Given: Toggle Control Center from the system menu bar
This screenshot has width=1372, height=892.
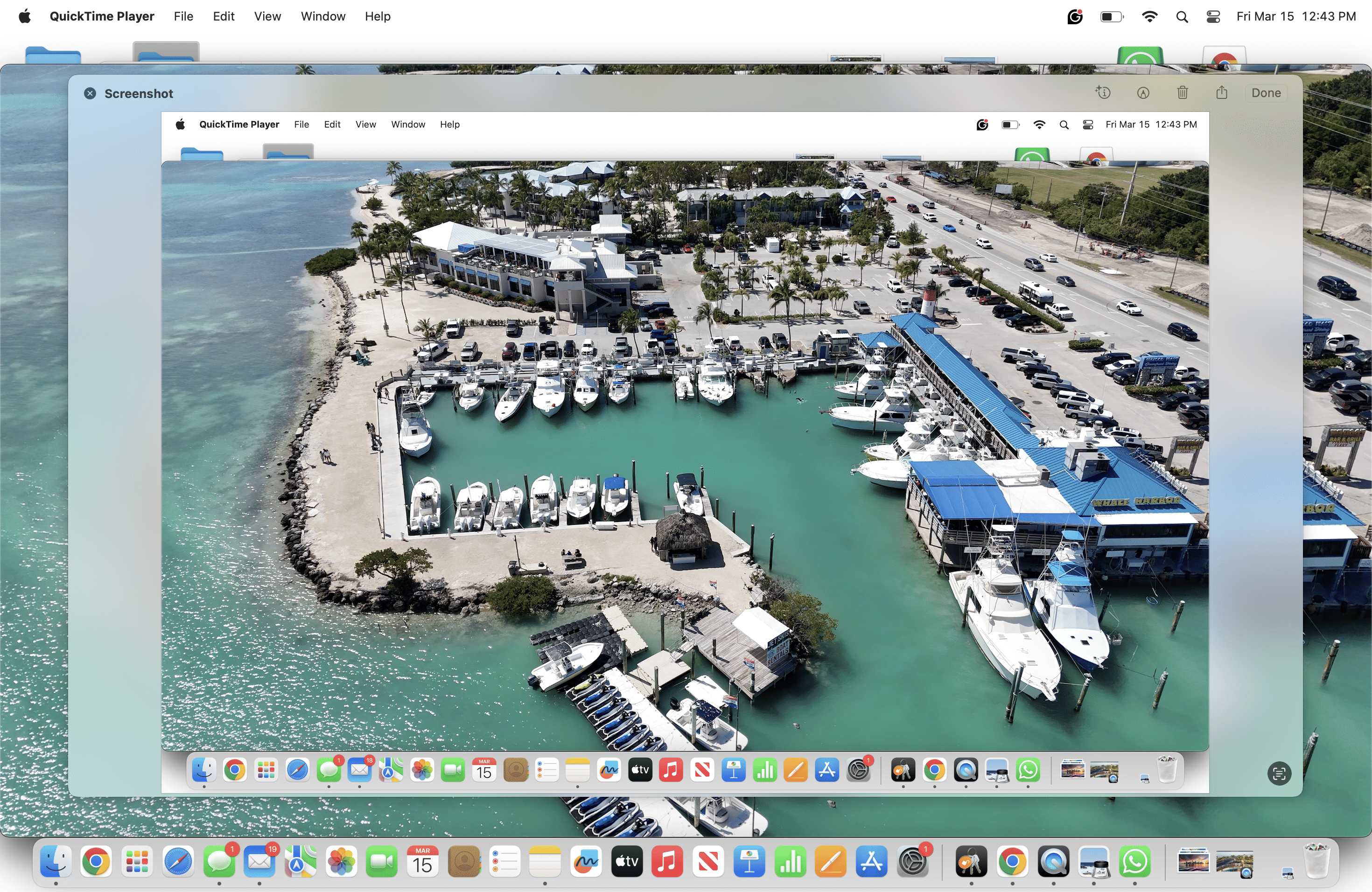Looking at the screenshot, I should [1213, 17].
